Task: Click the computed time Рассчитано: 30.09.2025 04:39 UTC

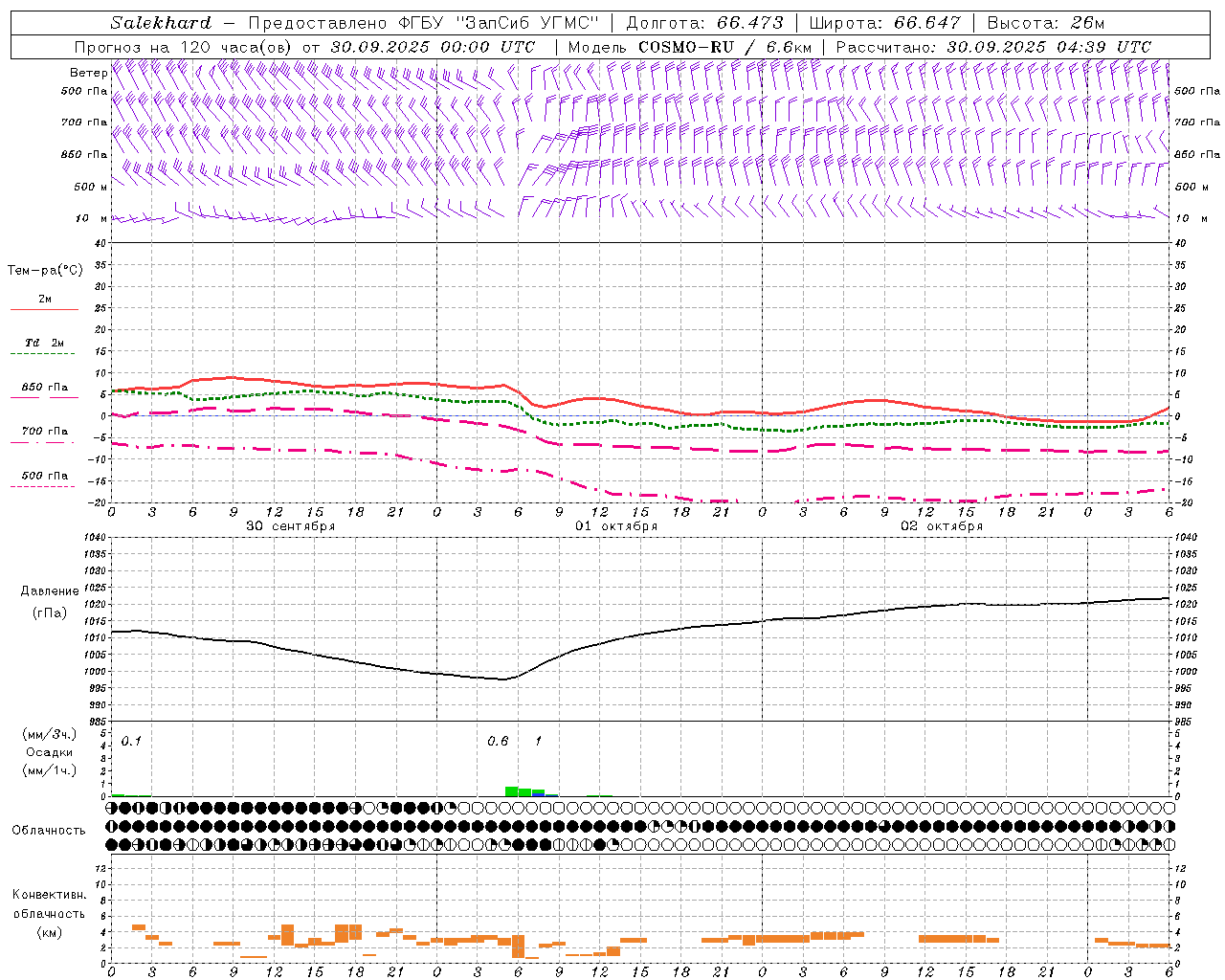Action: 993,47
